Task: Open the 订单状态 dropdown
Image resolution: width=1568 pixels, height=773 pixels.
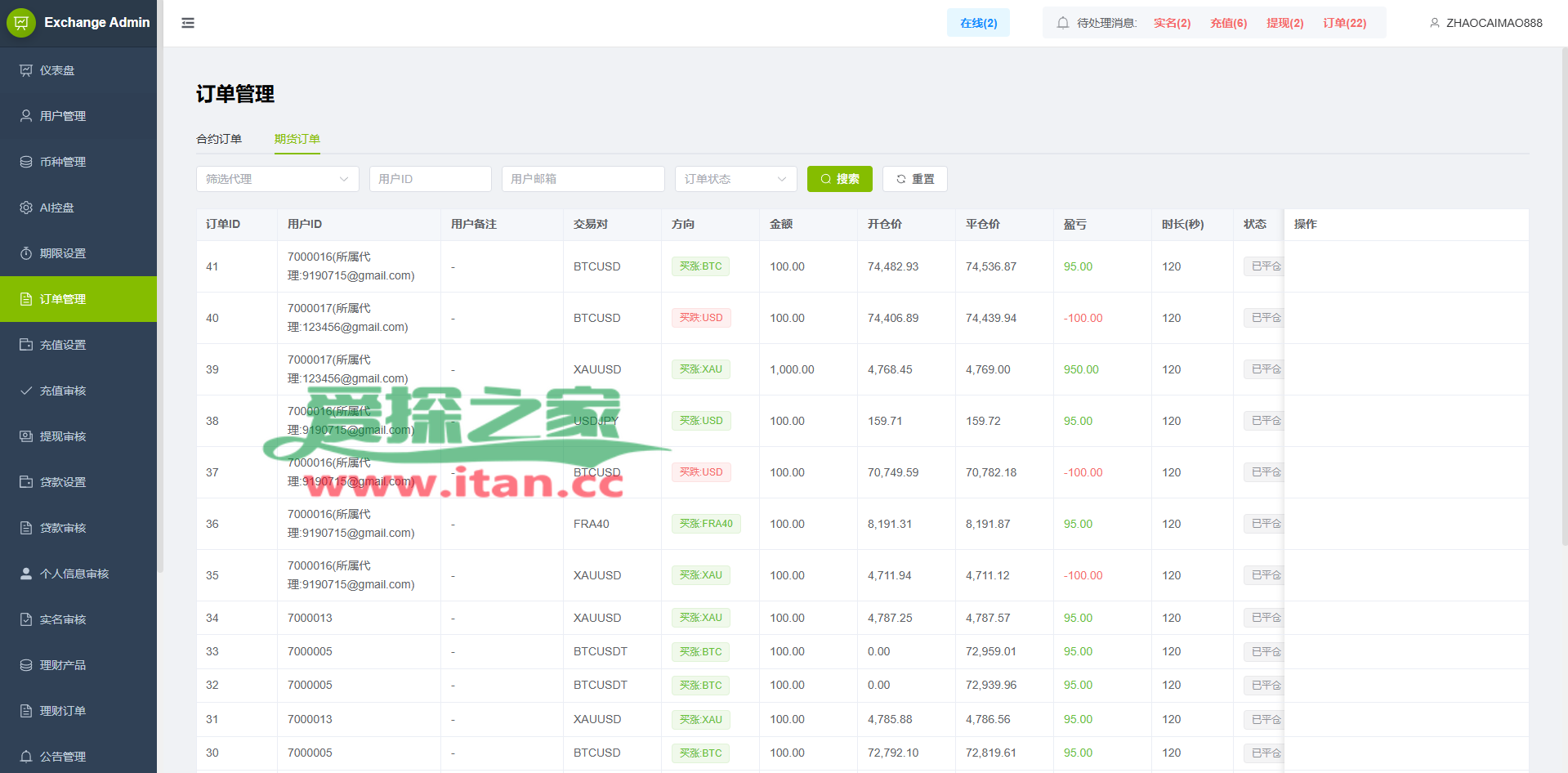Action: click(736, 179)
